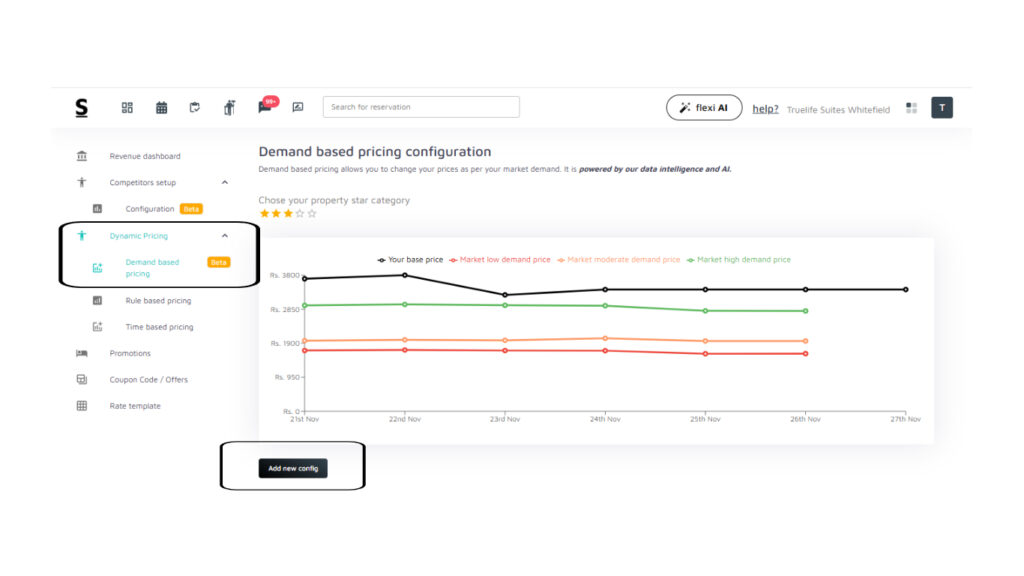The height and width of the screenshot is (576, 1024).
Task: Open the calendar icon in top toolbar
Action: (161, 107)
